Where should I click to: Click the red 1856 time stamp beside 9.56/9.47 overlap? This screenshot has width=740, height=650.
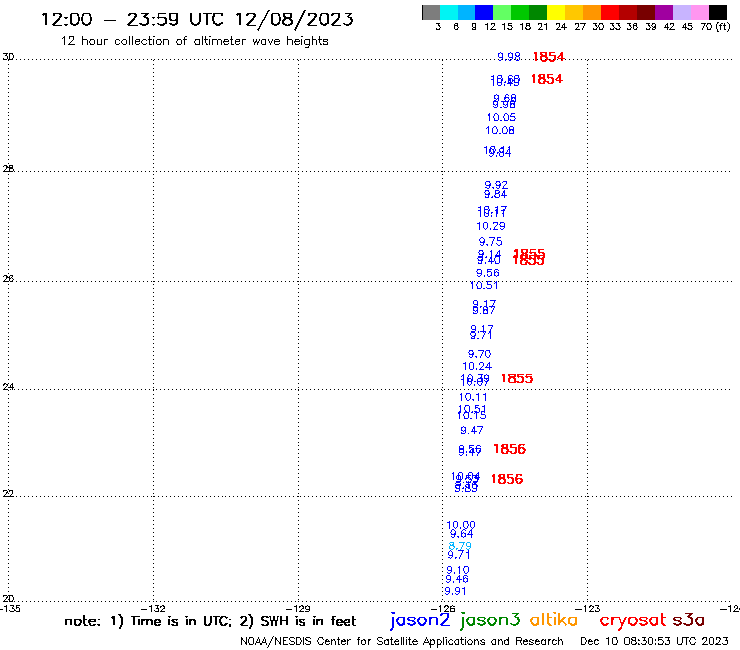tap(509, 449)
